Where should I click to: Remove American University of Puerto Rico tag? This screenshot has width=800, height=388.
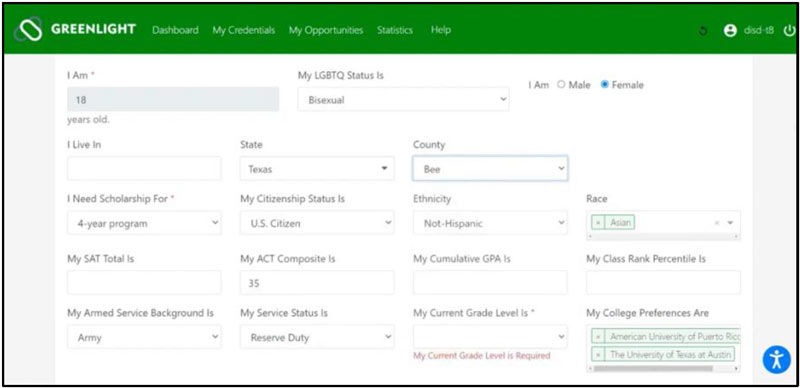pos(598,337)
